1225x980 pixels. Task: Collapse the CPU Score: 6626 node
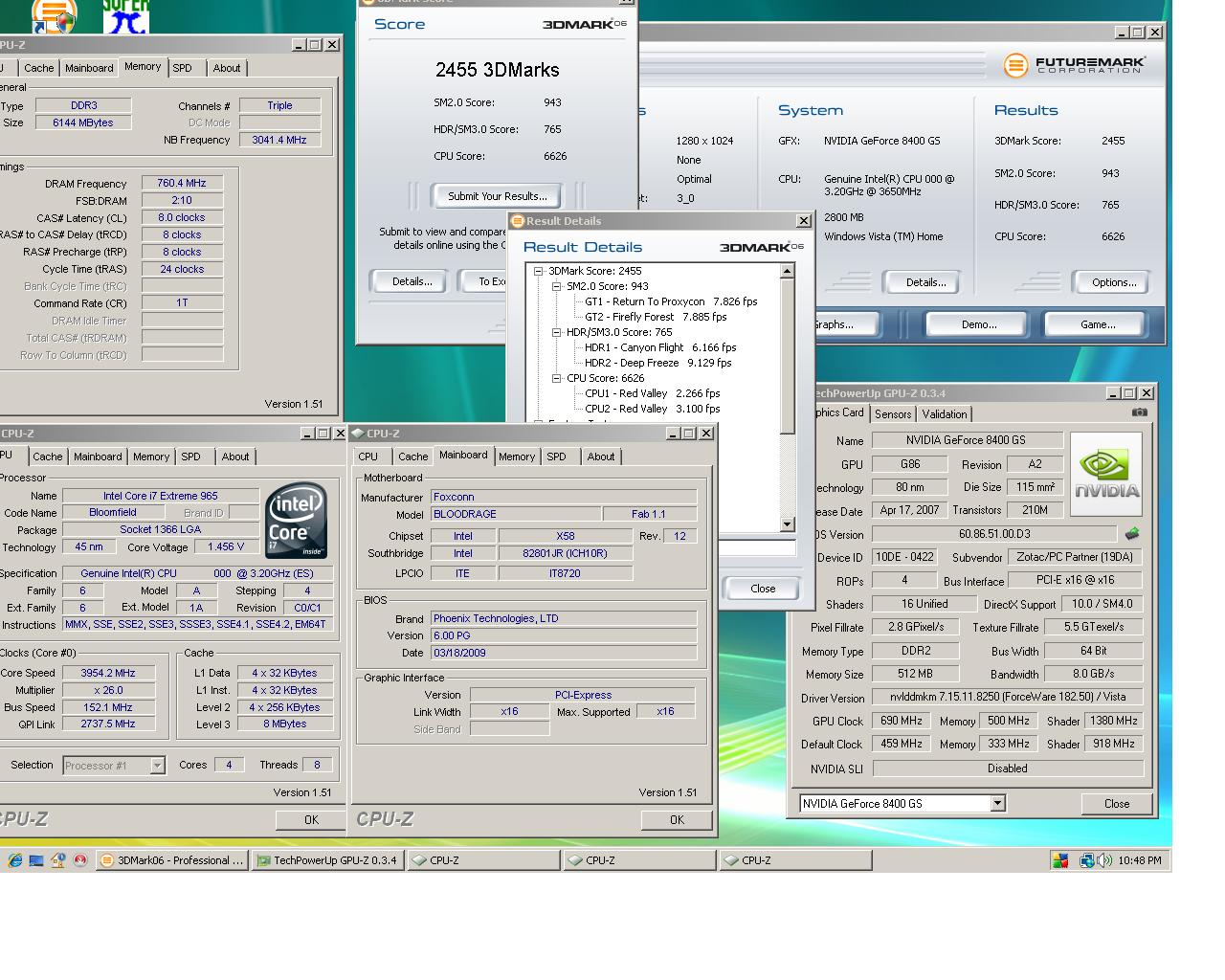tap(556, 378)
